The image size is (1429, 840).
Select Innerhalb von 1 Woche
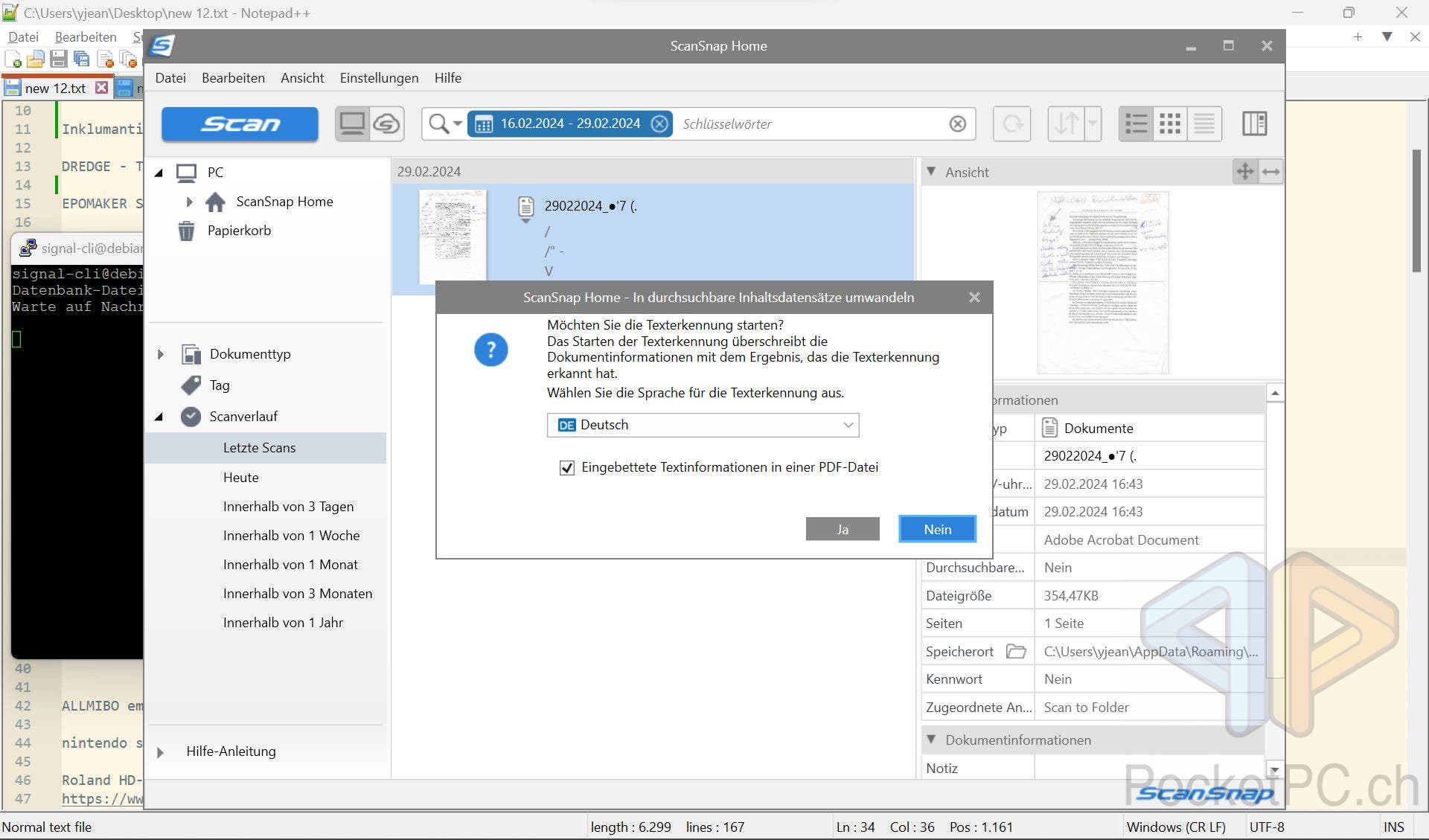click(x=291, y=536)
